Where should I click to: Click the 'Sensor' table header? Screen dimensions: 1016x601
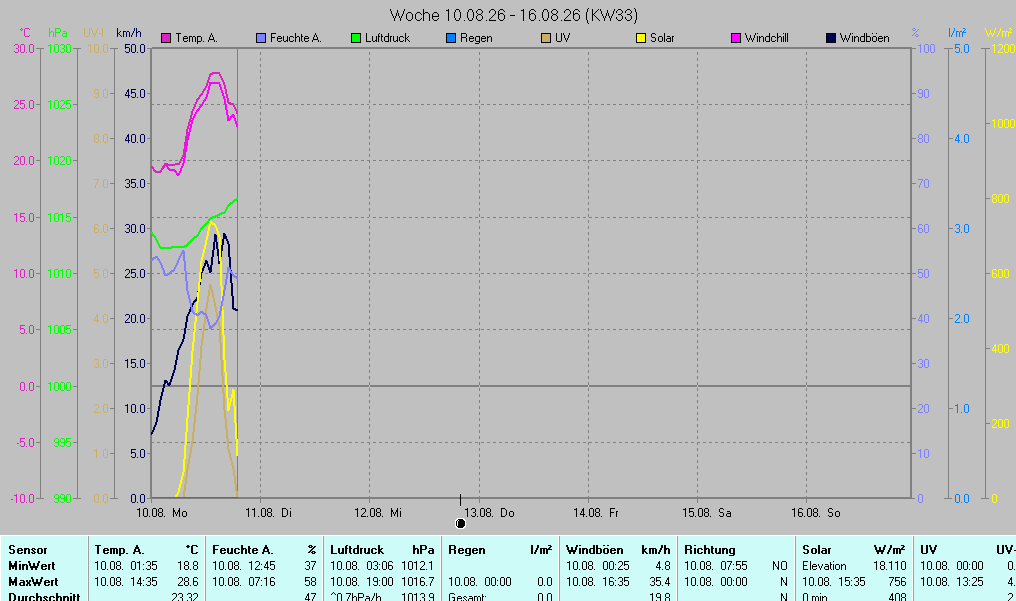[28, 550]
